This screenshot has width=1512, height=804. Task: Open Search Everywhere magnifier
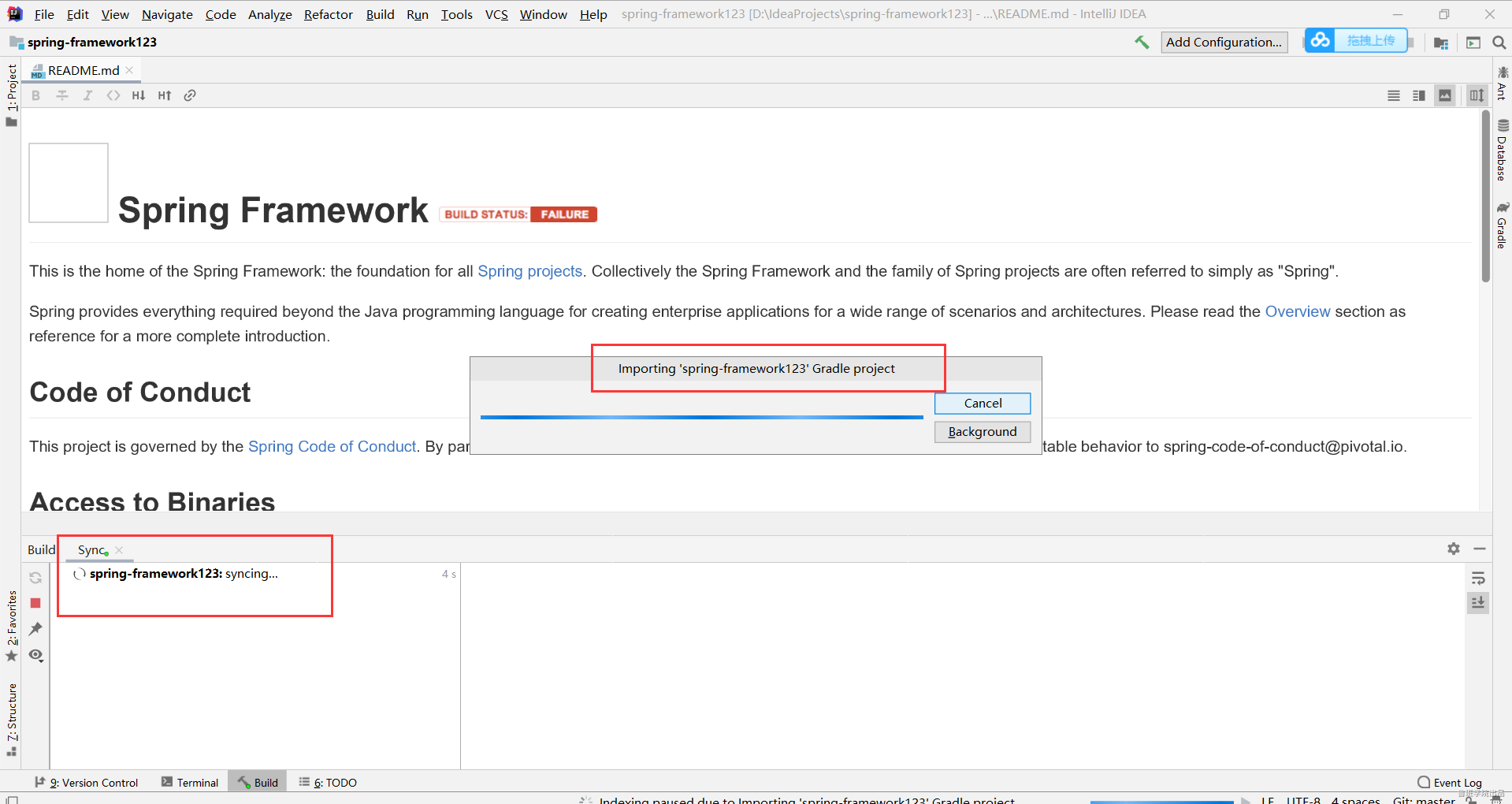point(1499,43)
